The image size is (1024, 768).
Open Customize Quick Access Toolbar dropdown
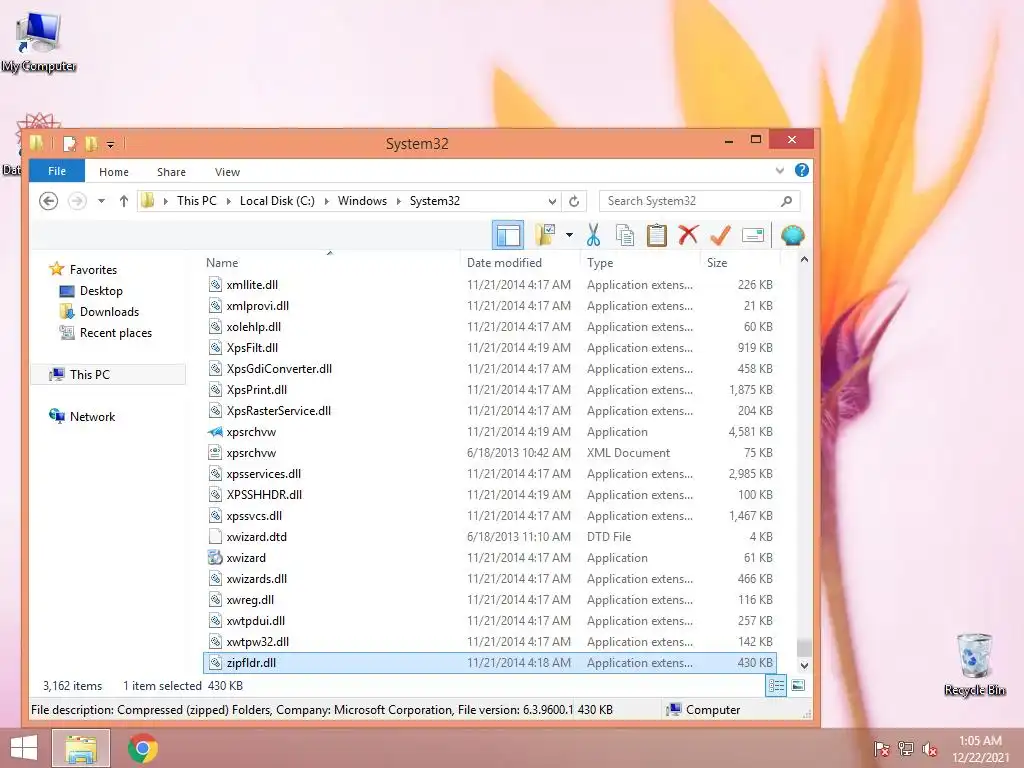pyautogui.click(x=110, y=144)
